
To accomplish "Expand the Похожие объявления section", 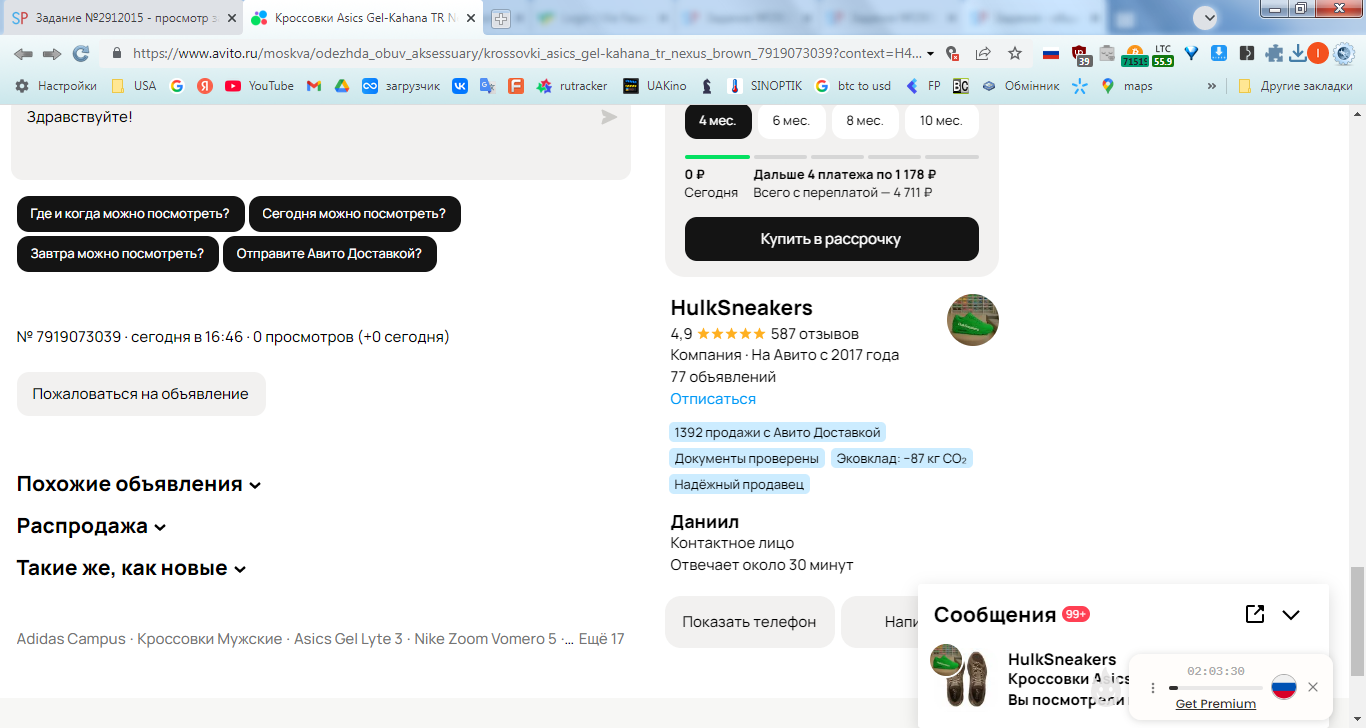I will tap(139, 484).
